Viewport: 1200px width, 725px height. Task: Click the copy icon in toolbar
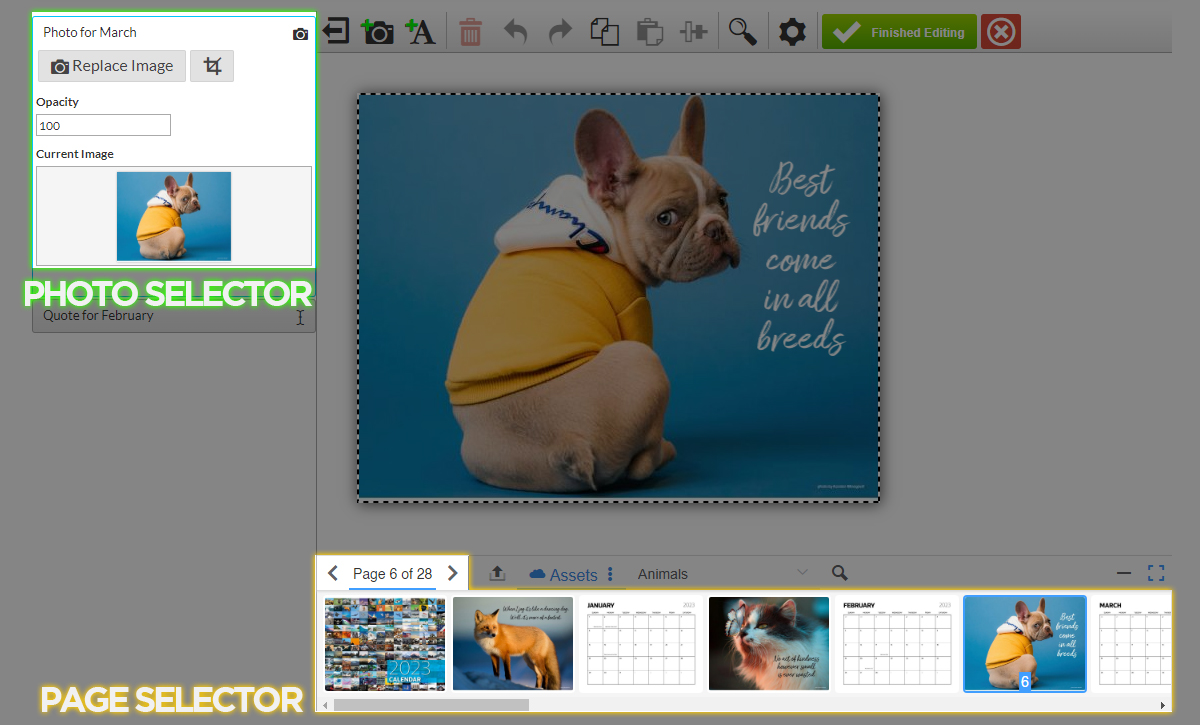click(x=604, y=32)
